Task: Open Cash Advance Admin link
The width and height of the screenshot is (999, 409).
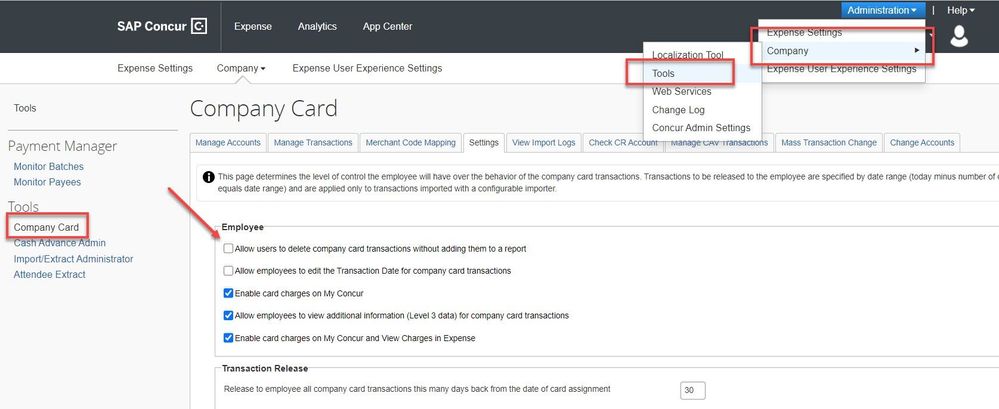Action: (60, 243)
